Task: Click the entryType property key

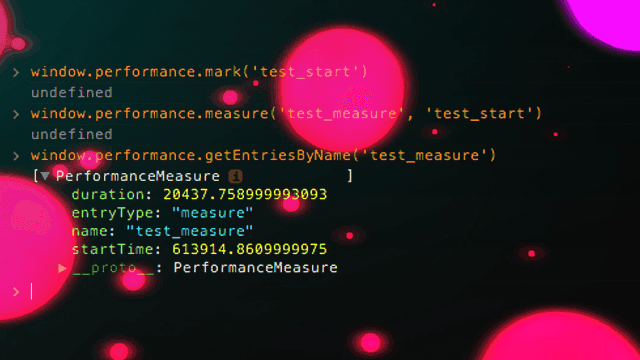Action: [112, 213]
